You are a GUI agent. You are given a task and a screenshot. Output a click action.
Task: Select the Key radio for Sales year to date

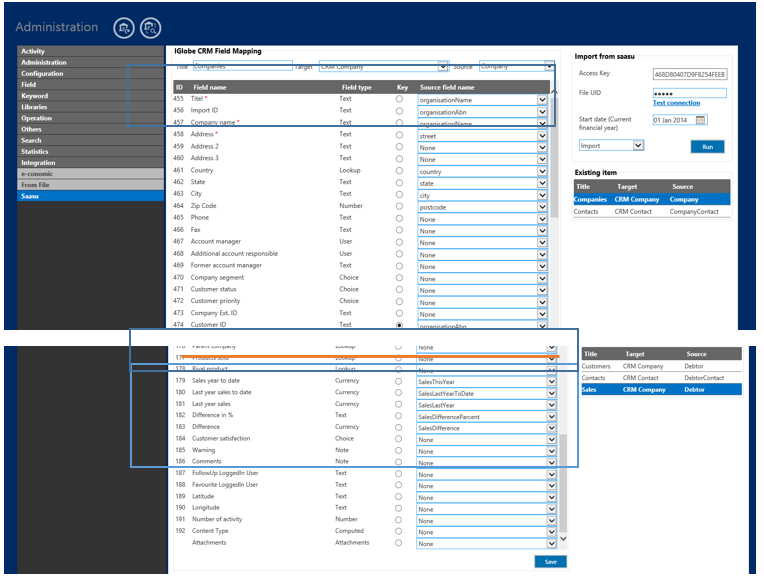coord(399,381)
